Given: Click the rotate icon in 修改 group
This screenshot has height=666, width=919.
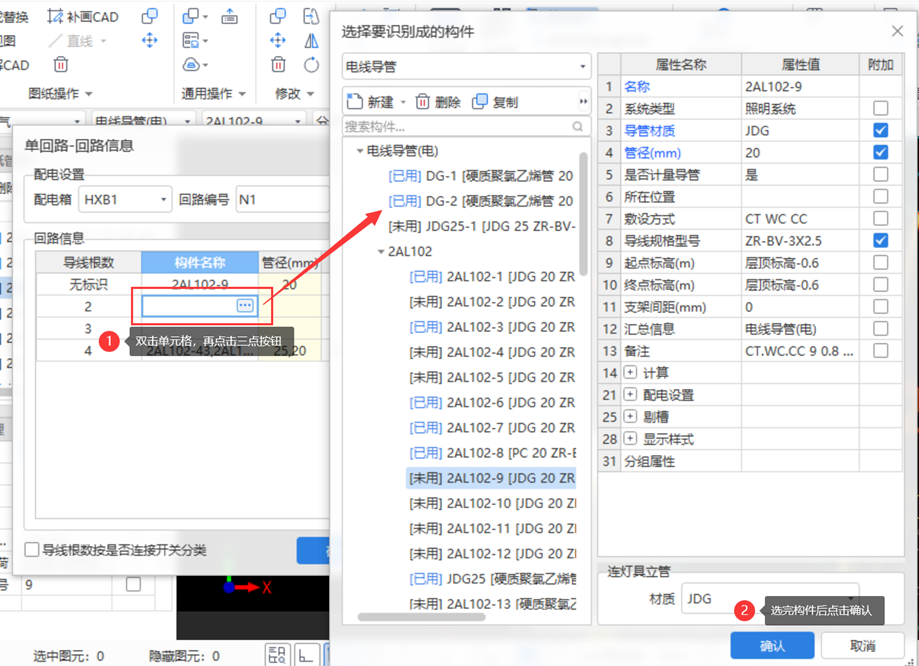Looking at the screenshot, I should pos(311,65).
